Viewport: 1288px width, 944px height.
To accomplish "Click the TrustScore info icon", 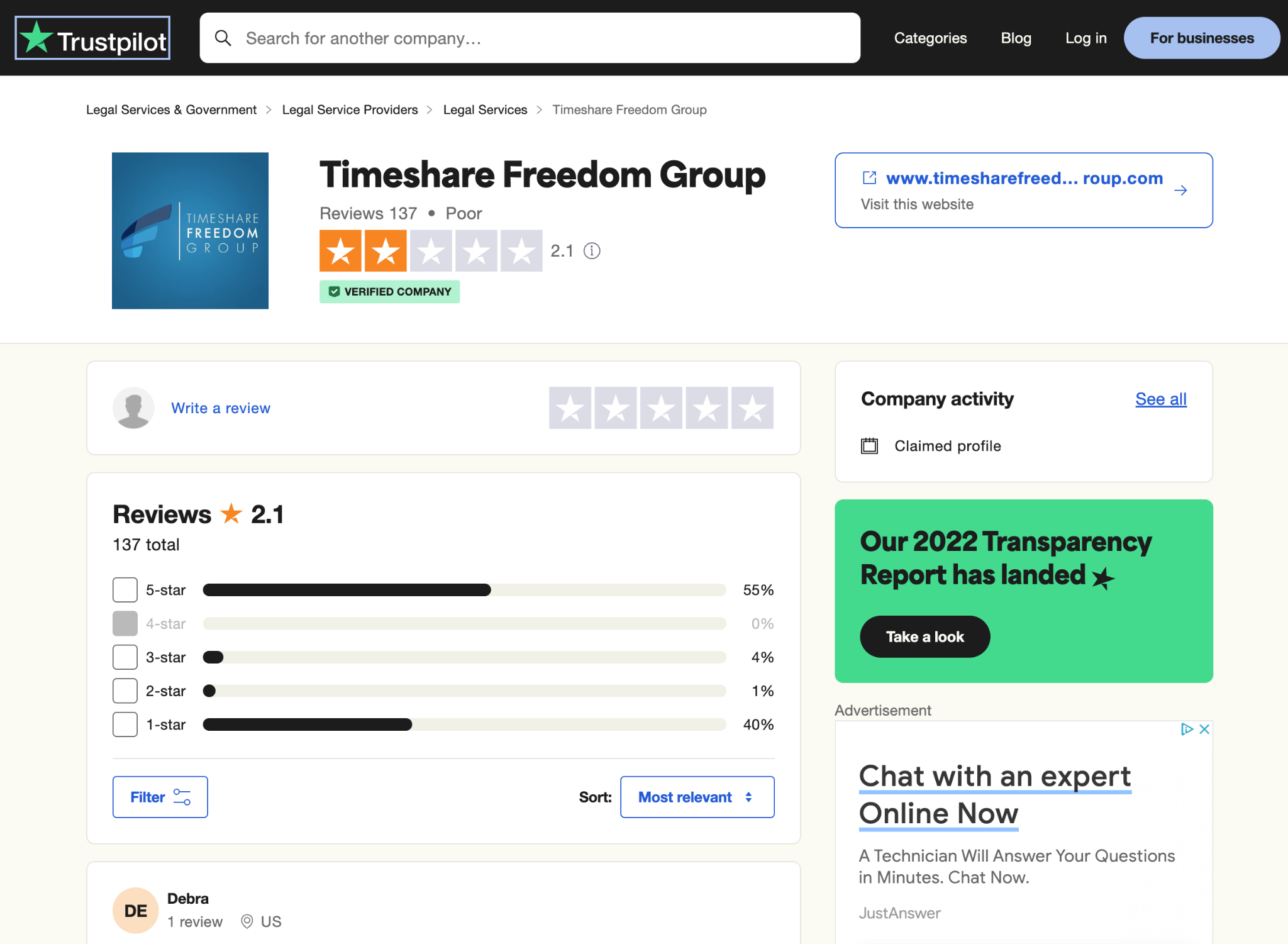I will pos(592,251).
